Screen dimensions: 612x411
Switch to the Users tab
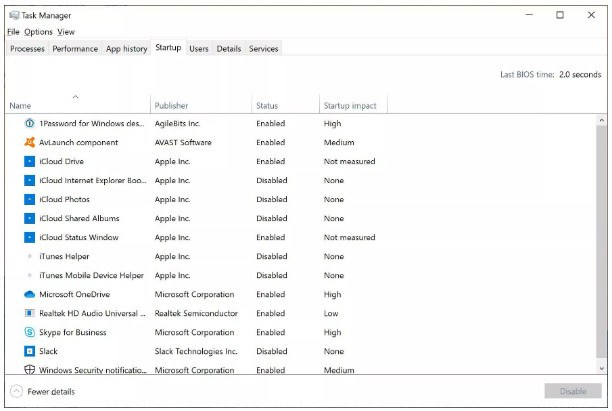tap(199, 49)
